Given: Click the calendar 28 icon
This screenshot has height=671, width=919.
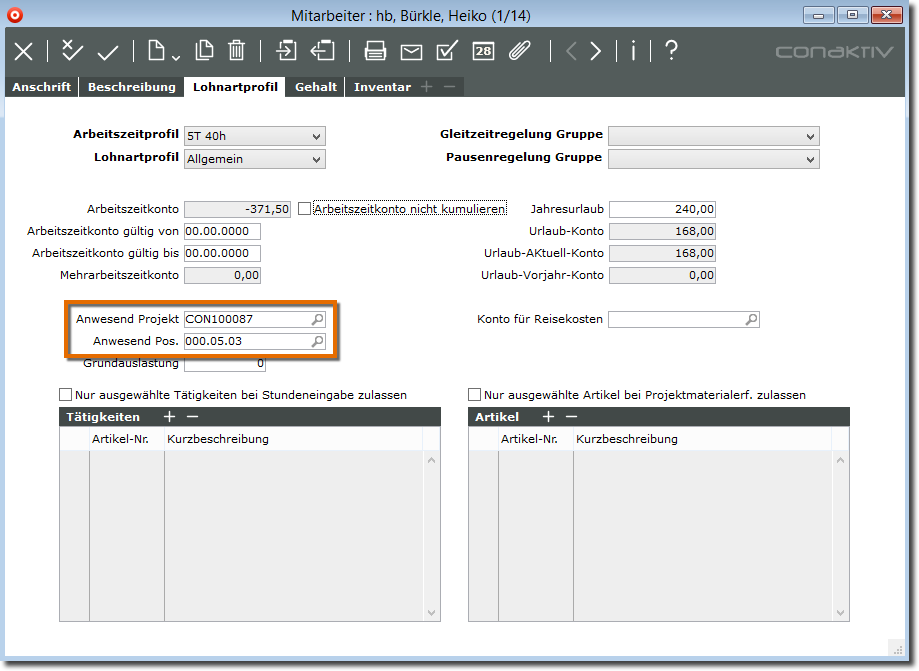Looking at the screenshot, I should [483, 51].
